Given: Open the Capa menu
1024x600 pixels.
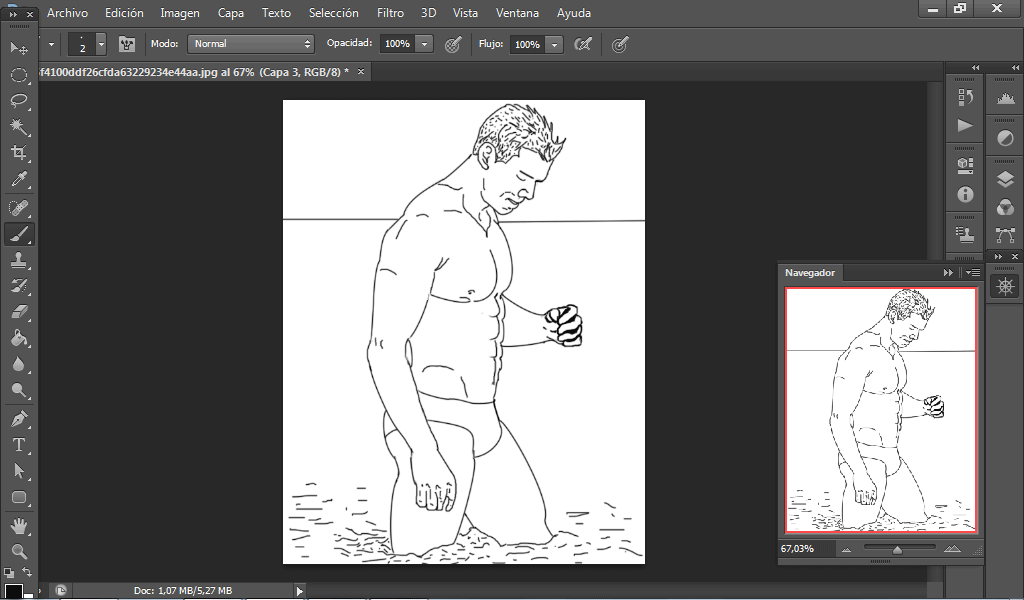Looking at the screenshot, I should coord(231,12).
